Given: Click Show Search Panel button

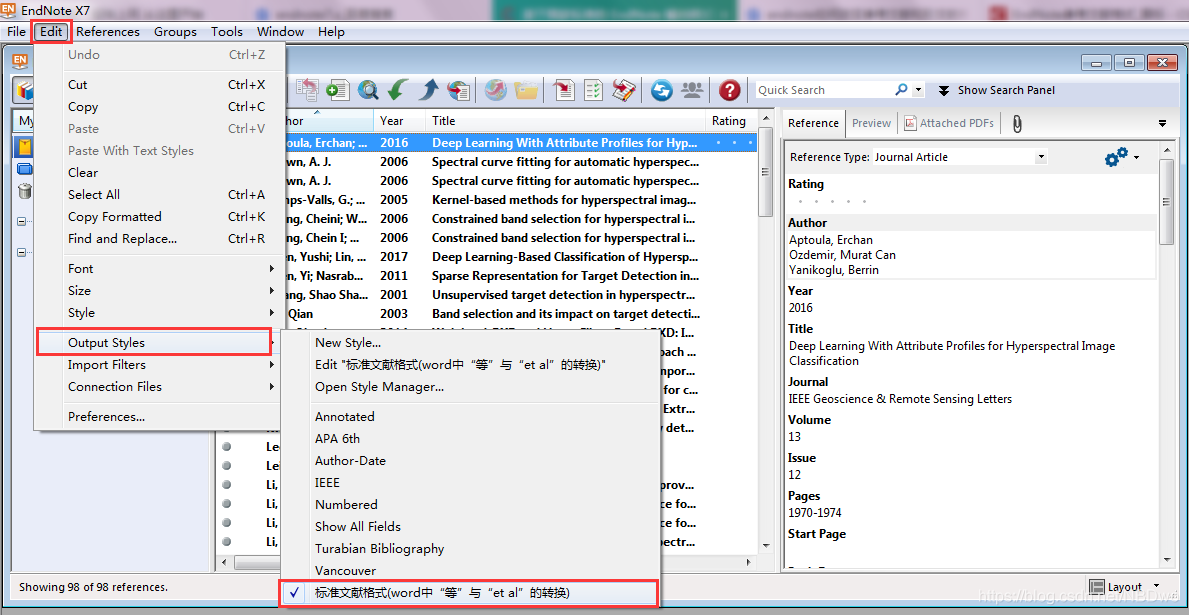Looking at the screenshot, I should (x=996, y=90).
